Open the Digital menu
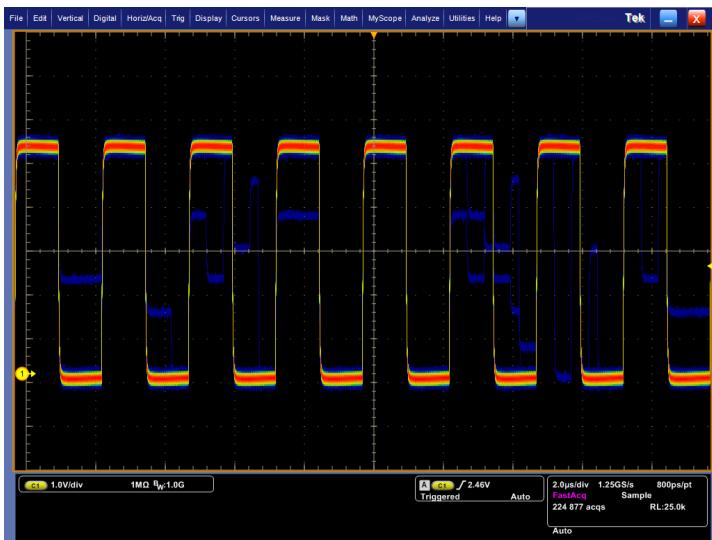This screenshot has height=540, width=712. 105,18
